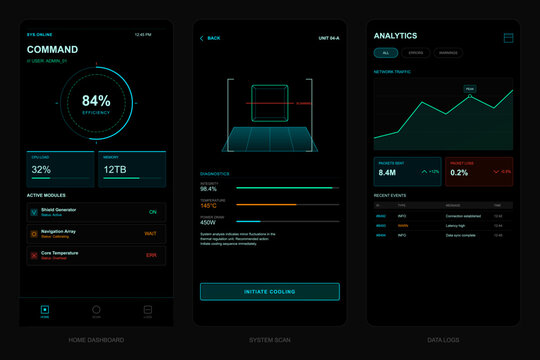Toggle the Shield Generator ON status

pyautogui.click(x=153, y=212)
